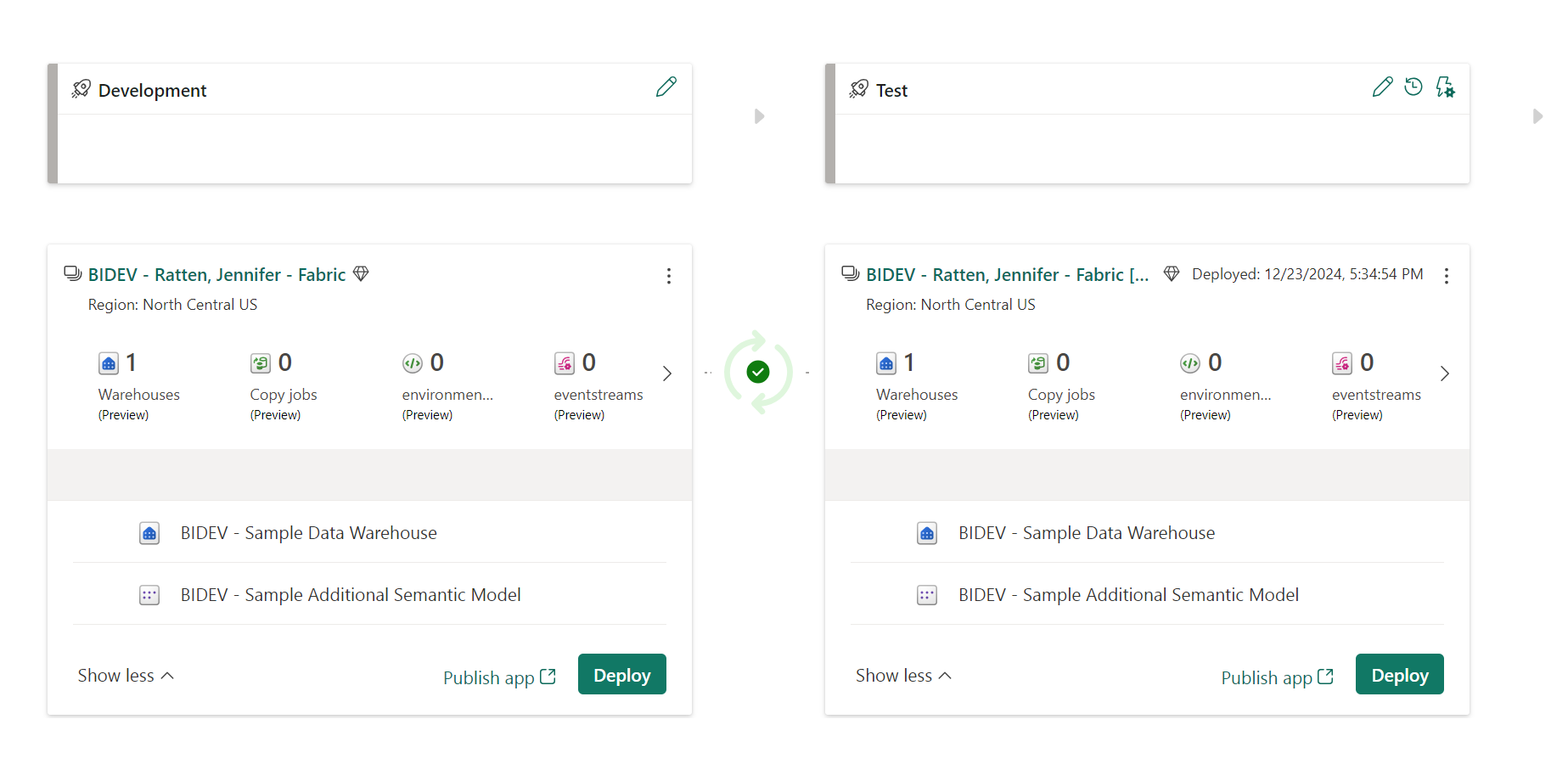The width and height of the screenshot is (1568, 764).
Task: Open more options menu for Test workspace
Action: click(1447, 276)
